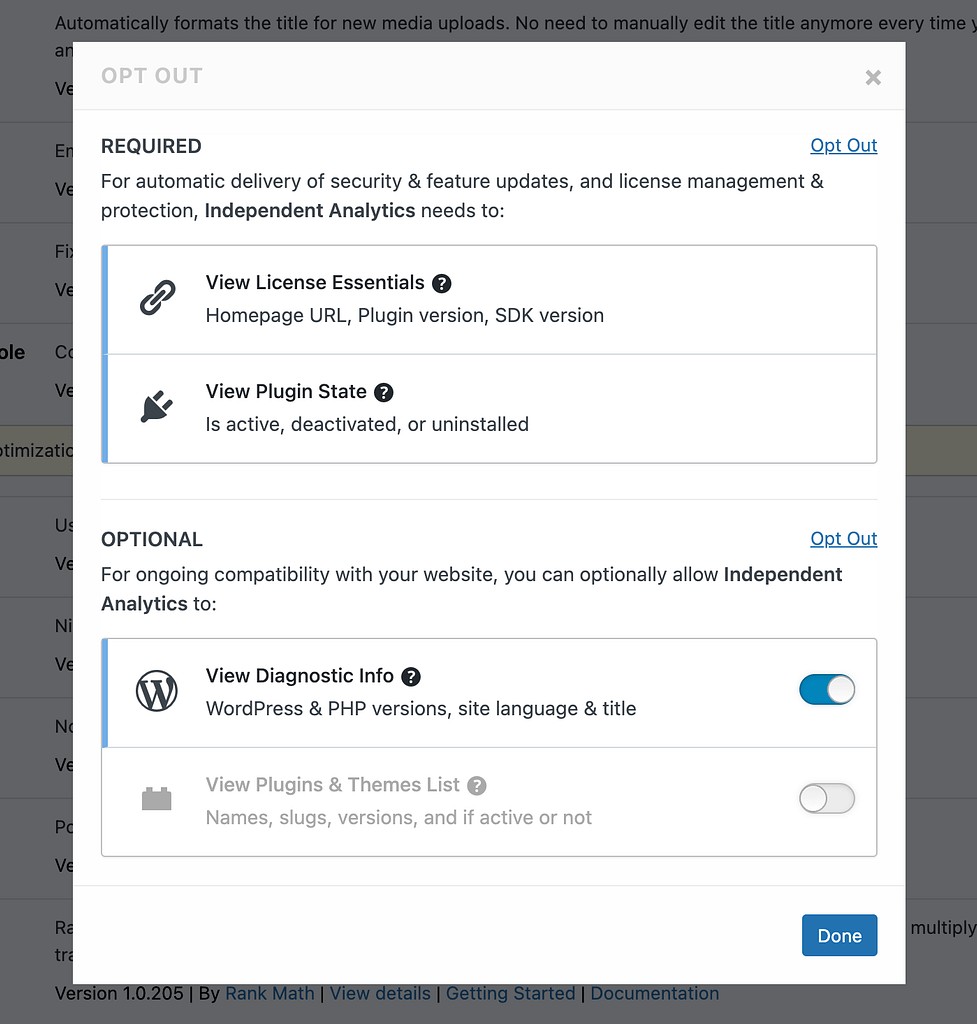Open the Documentation link
Viewport: 977px width, 1024px height.
click(655, 993)
